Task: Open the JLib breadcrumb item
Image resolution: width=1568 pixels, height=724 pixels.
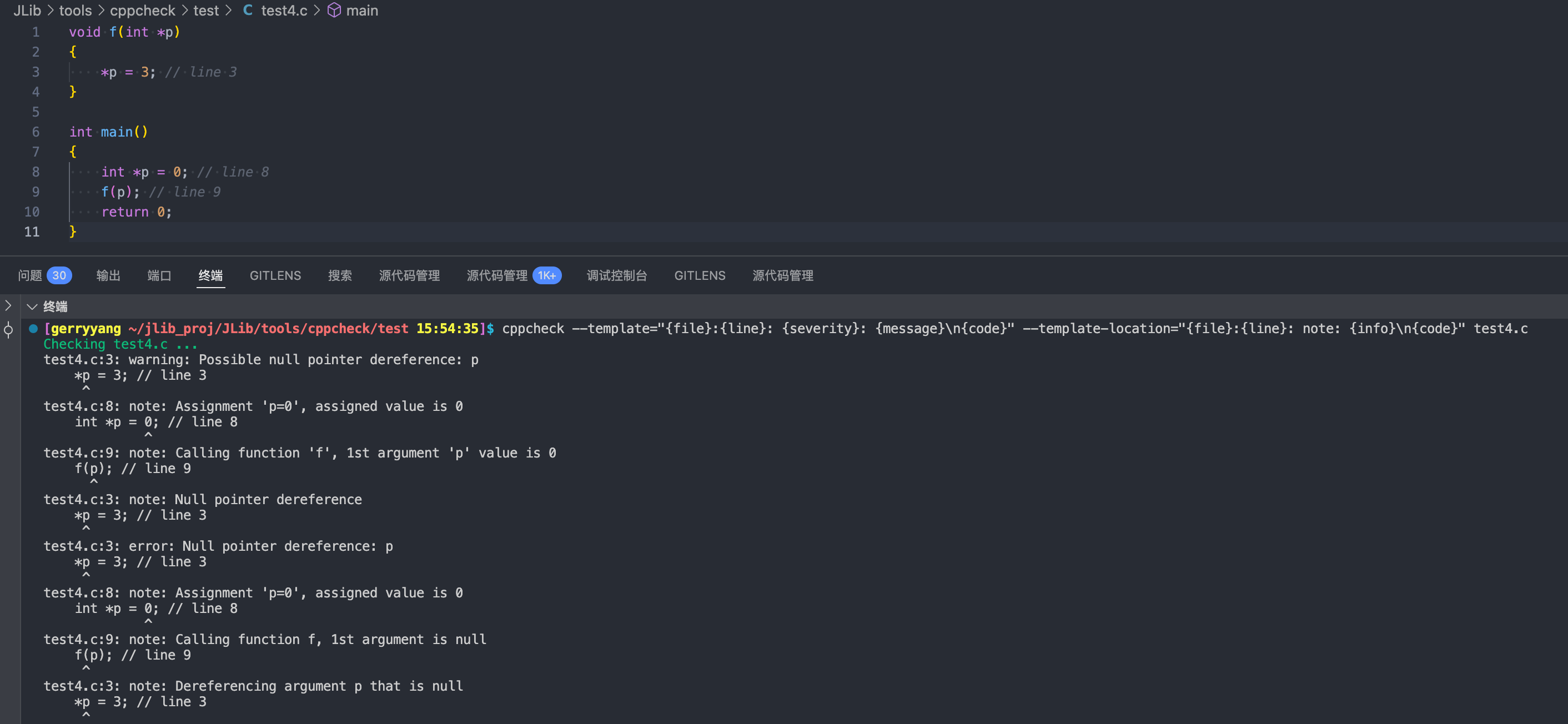Action: coord(27,11)
